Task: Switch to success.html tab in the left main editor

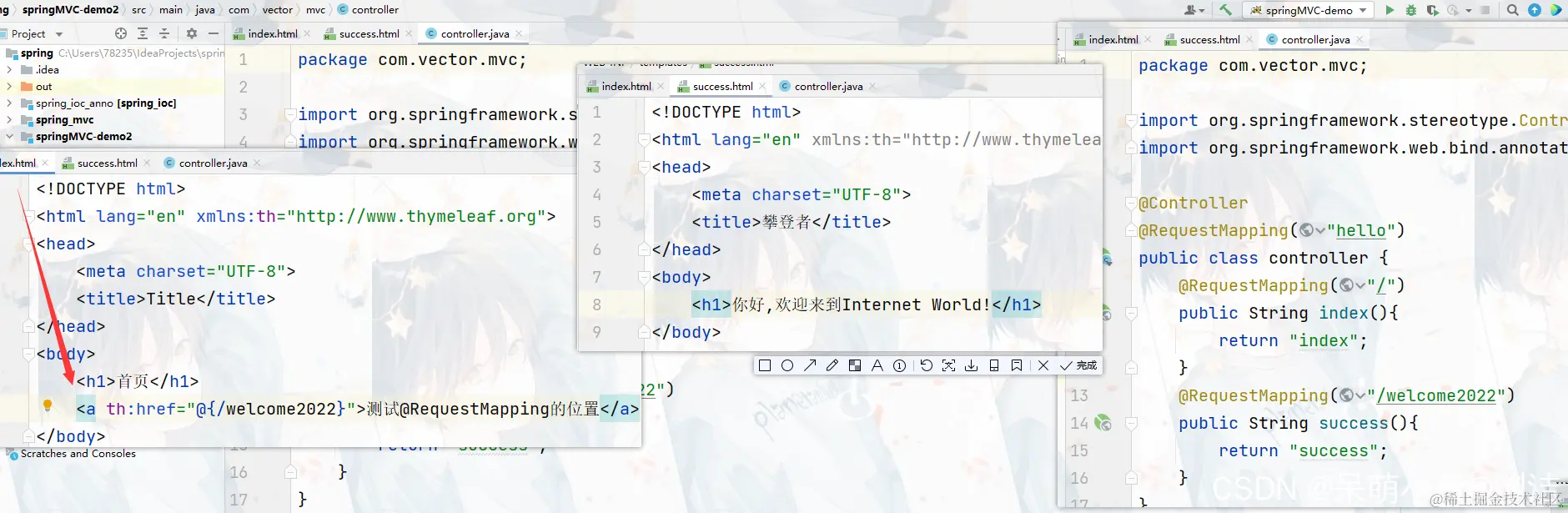Action: (x=369, y=34)
